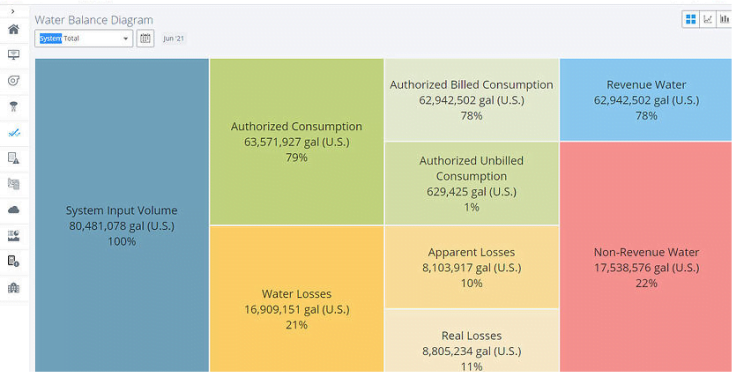Open the System Total dropdown
Screen dimensions: 732x372
84,38
